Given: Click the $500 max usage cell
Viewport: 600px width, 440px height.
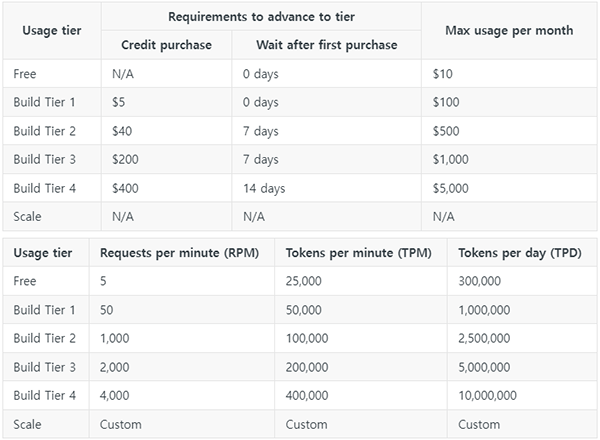Looking at the screenshot, I should click(x=446, y=131).
